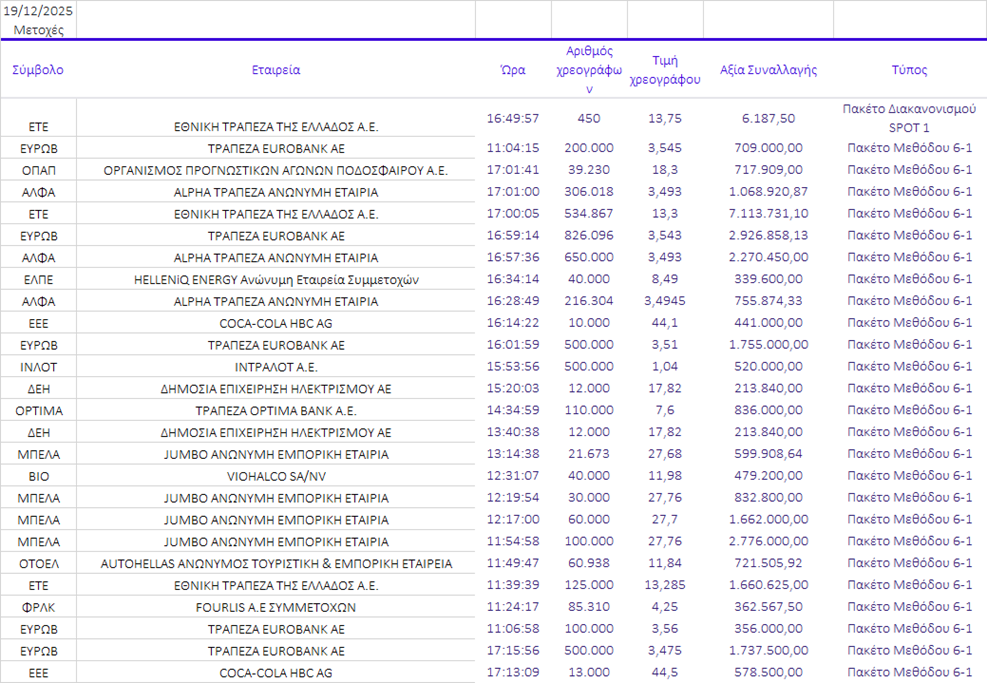The width and height of the screenshot is (987, 683).
Task: Click the Εταιρεία column header
Action: 276,70
